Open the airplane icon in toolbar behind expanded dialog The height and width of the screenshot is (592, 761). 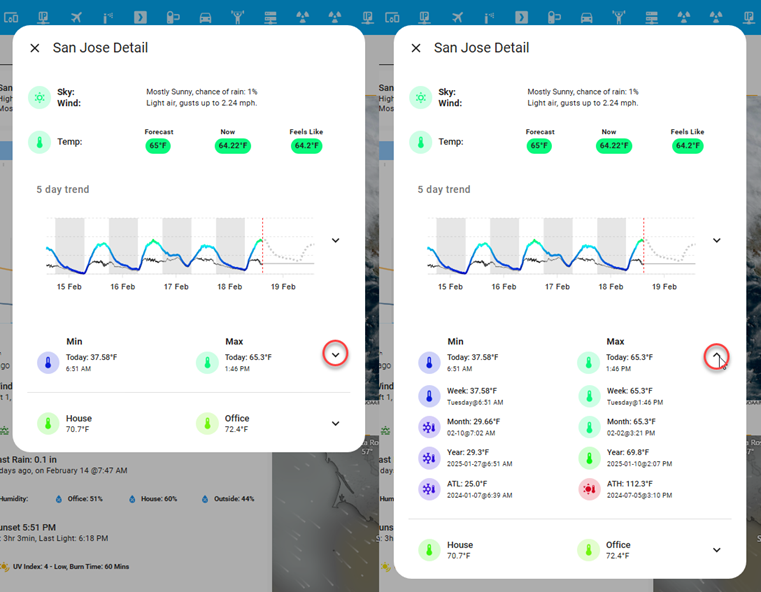(x=457, y=18)
